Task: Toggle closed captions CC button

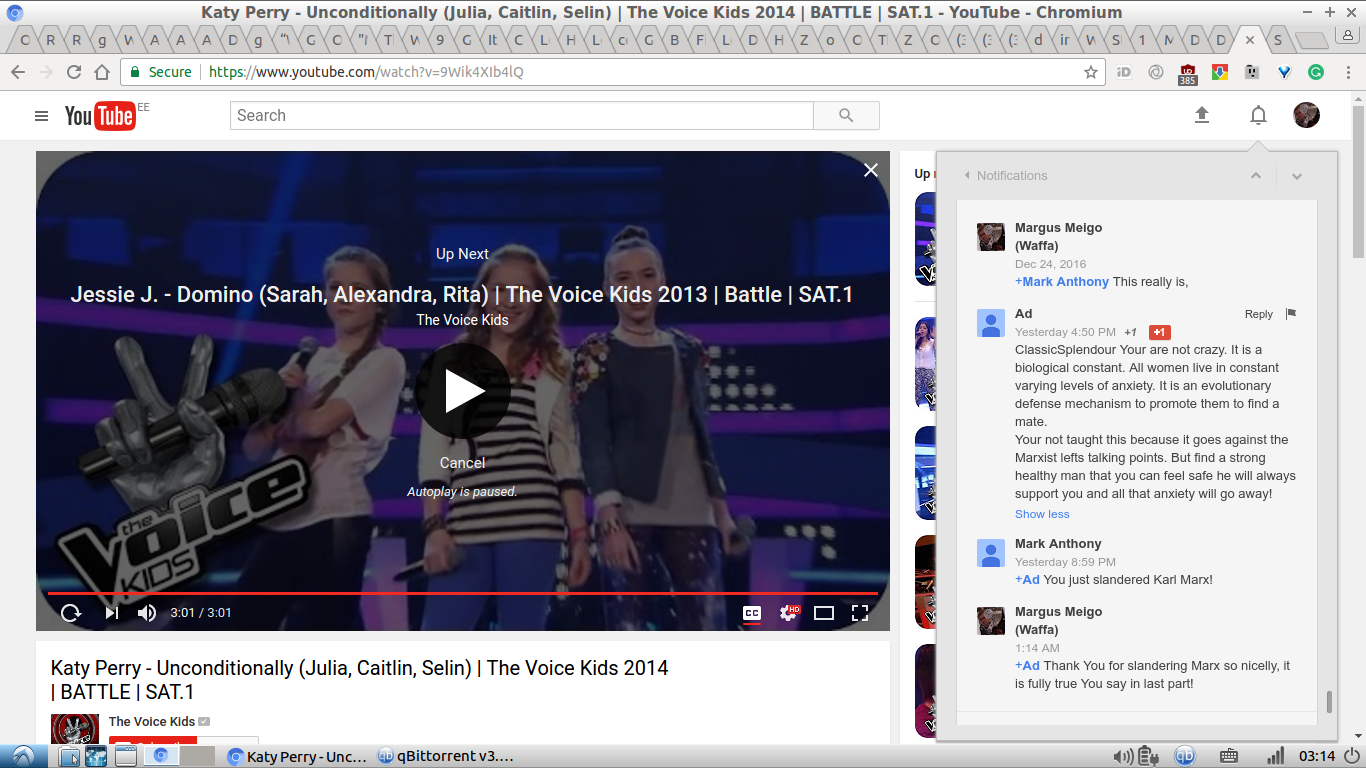Action: point(752,613)
